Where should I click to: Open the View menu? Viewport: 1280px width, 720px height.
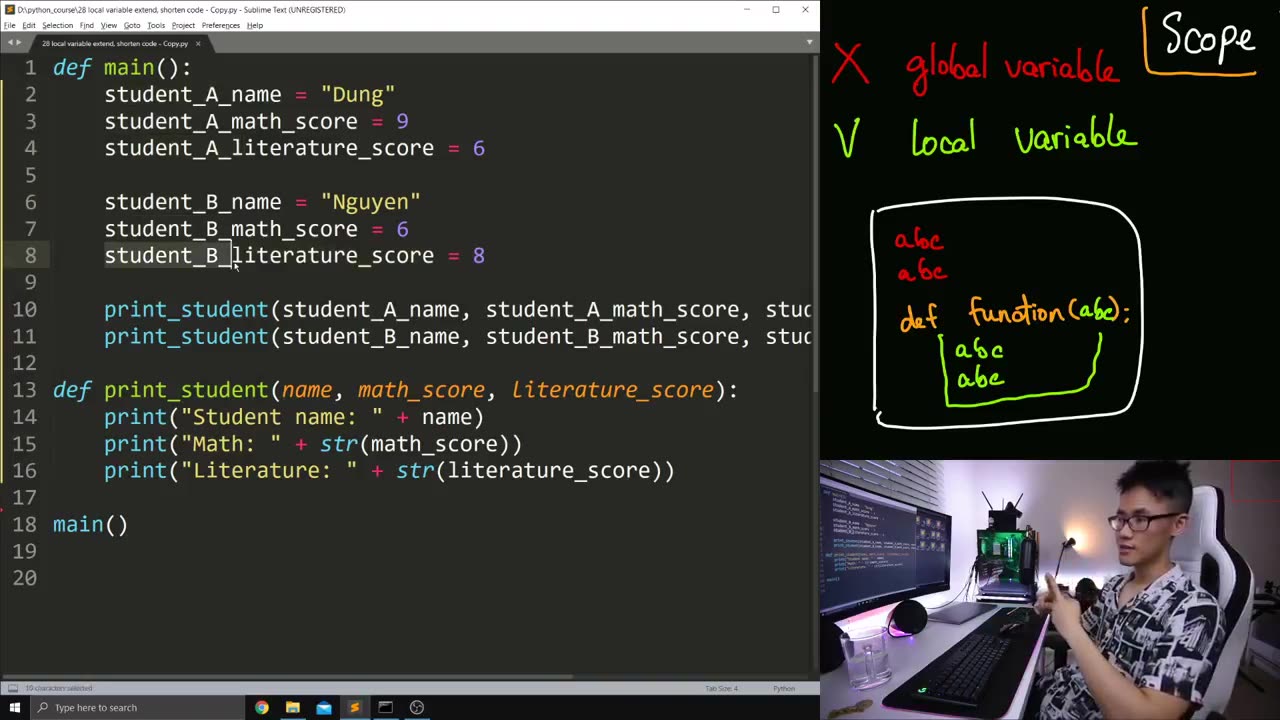[x=109, y=25]
